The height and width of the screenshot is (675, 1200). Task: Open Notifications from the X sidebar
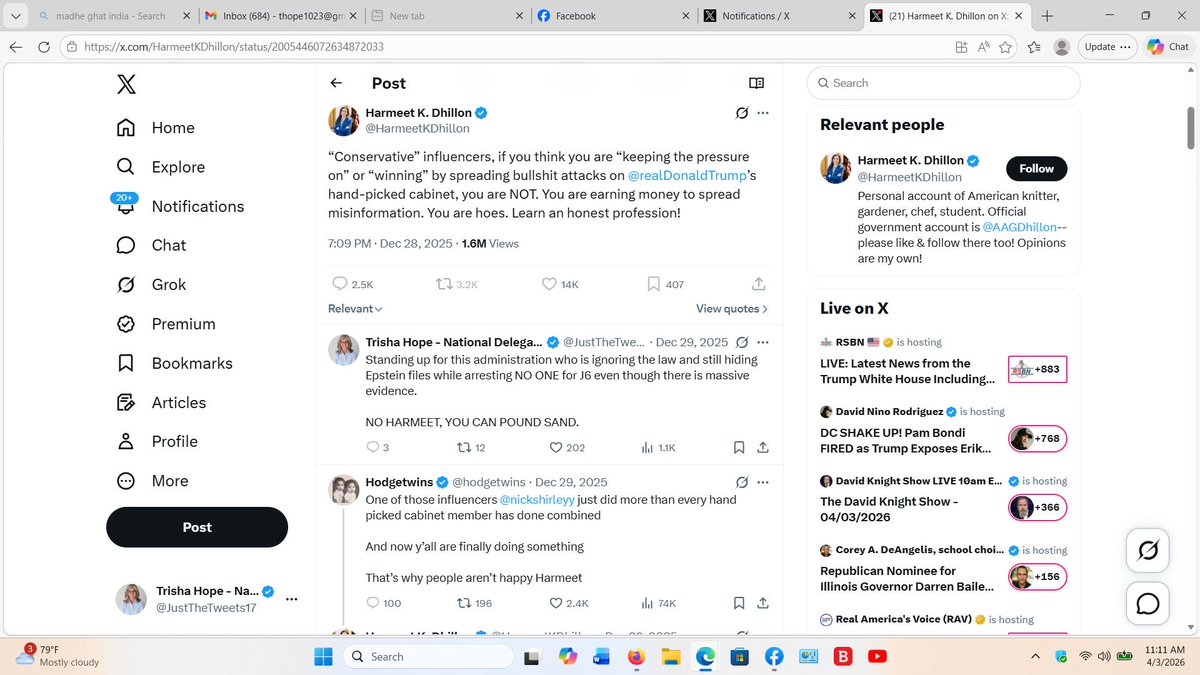(x=197, y=206)
